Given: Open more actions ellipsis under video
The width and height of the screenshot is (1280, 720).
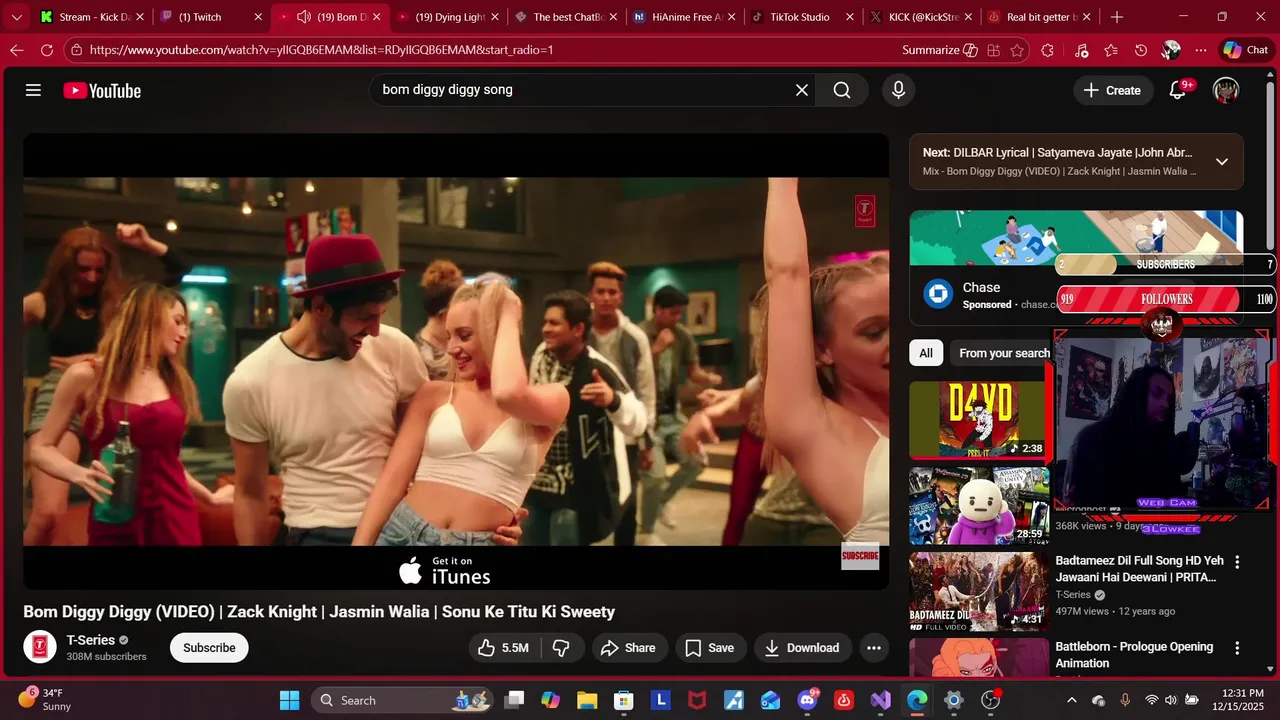Looking at the screenshot, I should (874, 648).
